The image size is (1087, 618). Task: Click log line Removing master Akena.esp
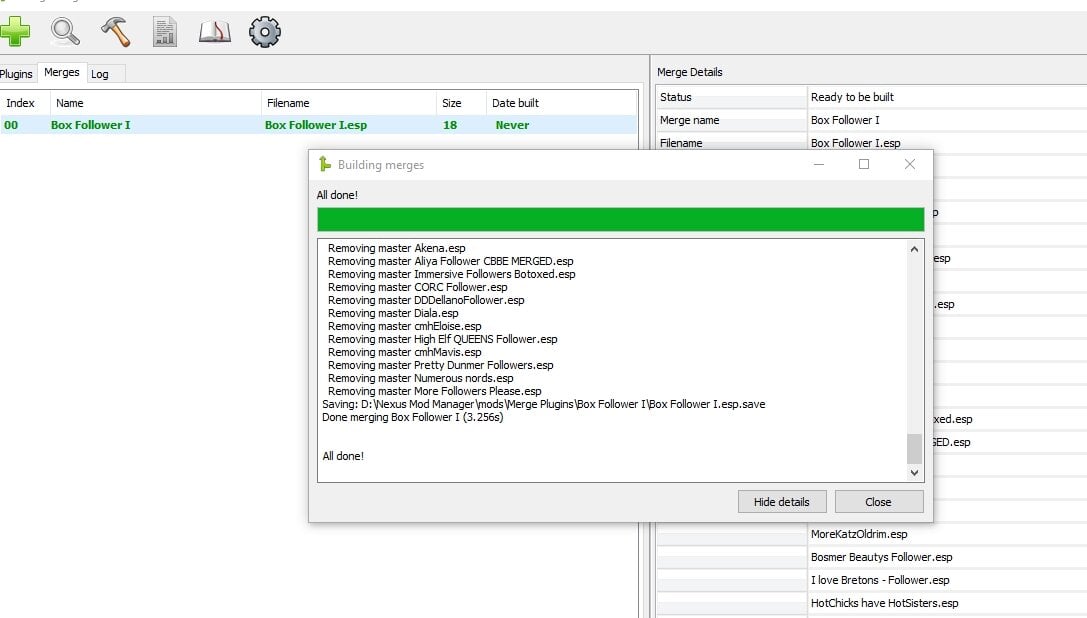pos(397,248)
